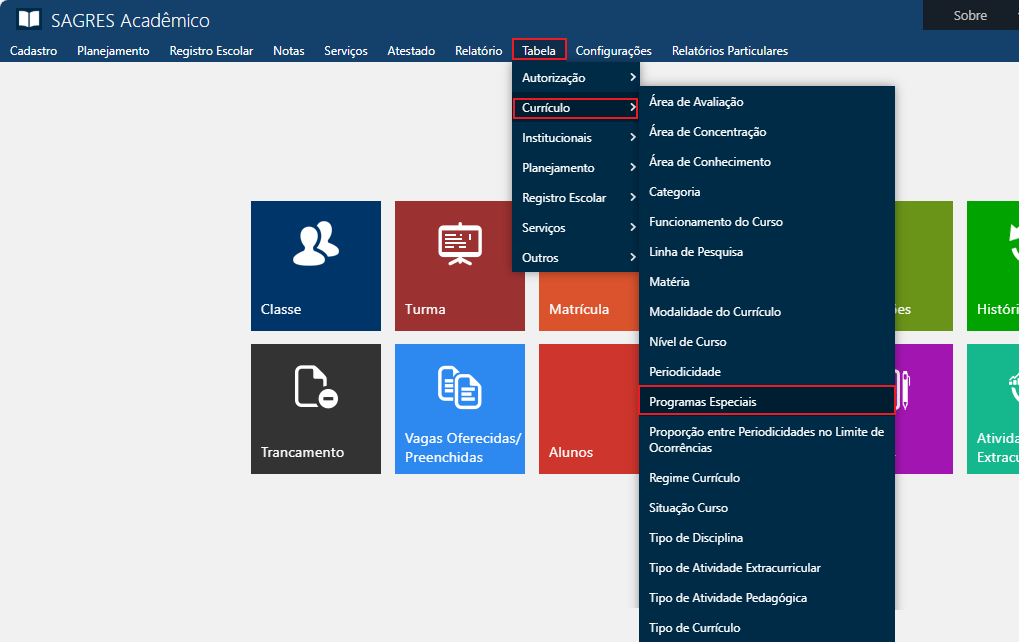This screenshot has width=1019, height=642.
Task: Select Nível de Curso option
Action: coord(688,342)
